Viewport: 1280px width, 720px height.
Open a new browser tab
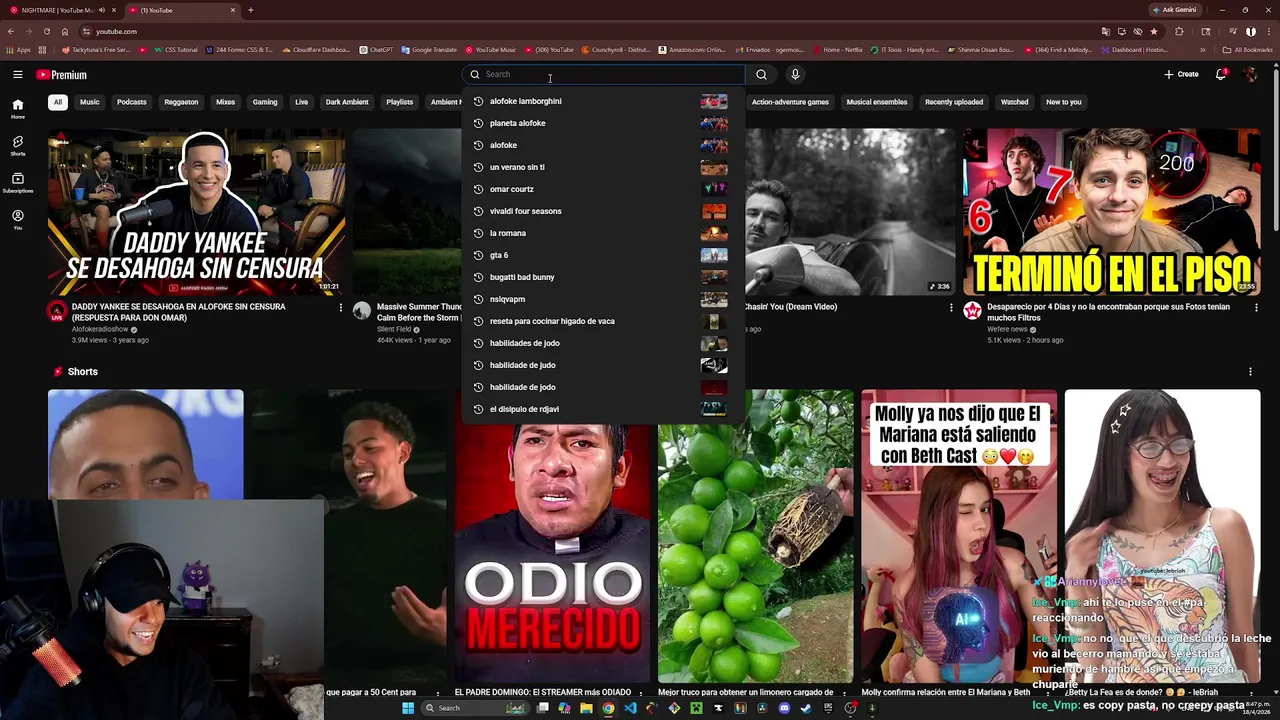pos(250,10)
